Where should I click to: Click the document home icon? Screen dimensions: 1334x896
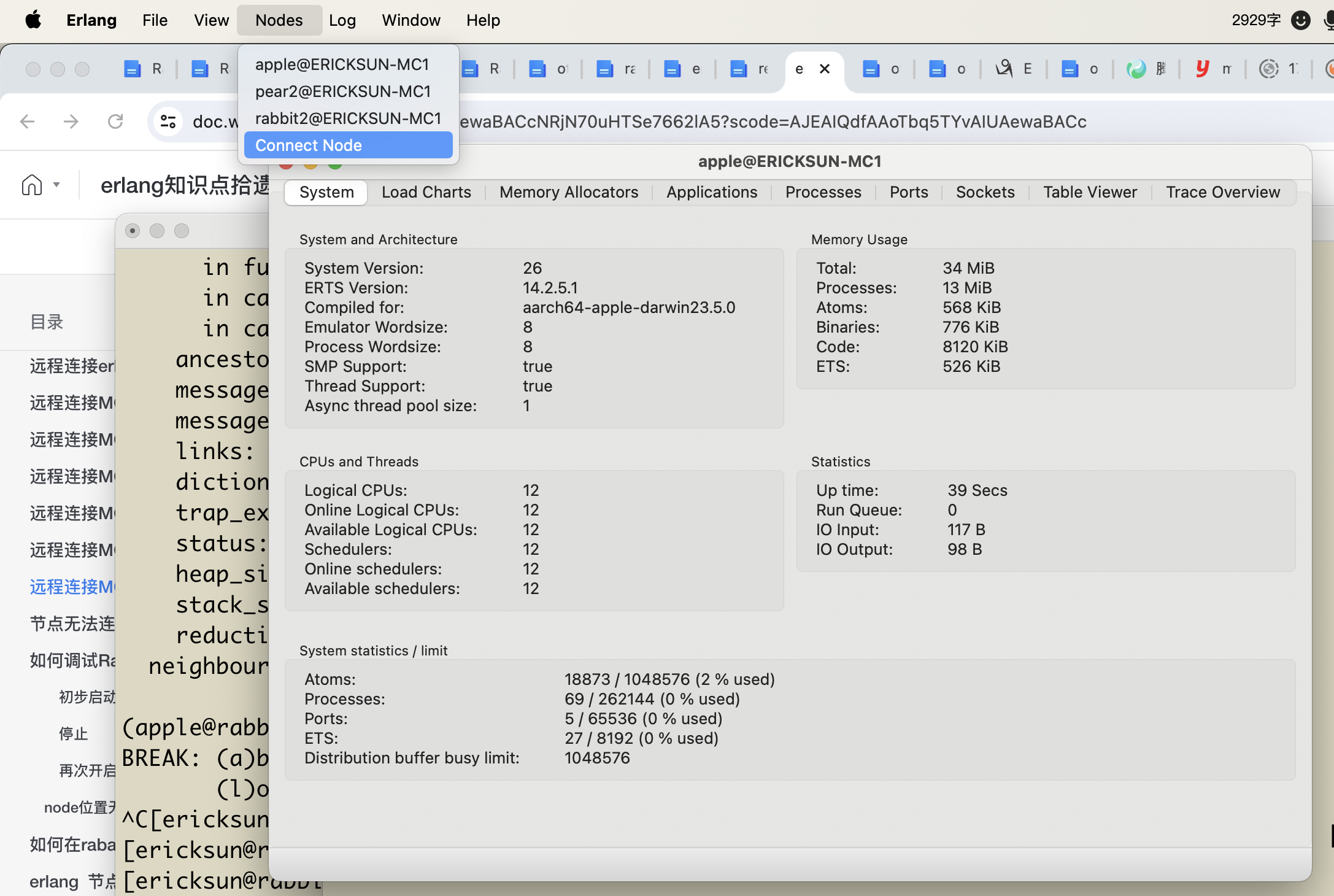32,185
